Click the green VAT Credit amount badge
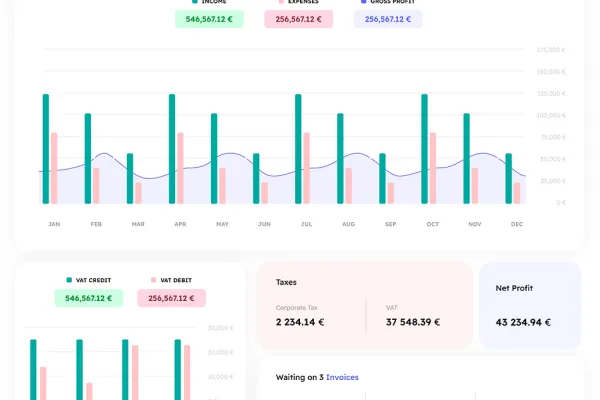Image resolution: width=600 pixels, height=400 pixels. [89, 298]
